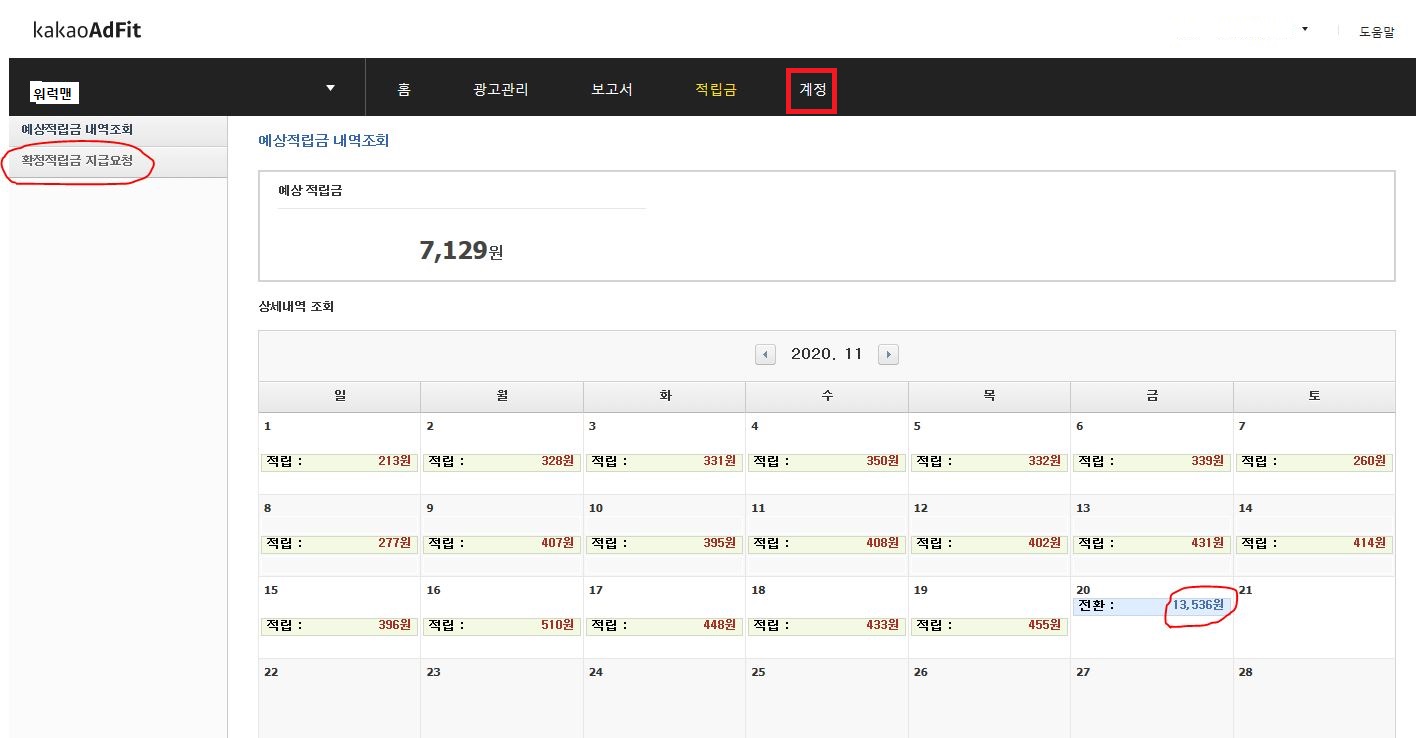1416x738 pixels.
Task: Open the 적립금 menu
Action: click(716, 90)
